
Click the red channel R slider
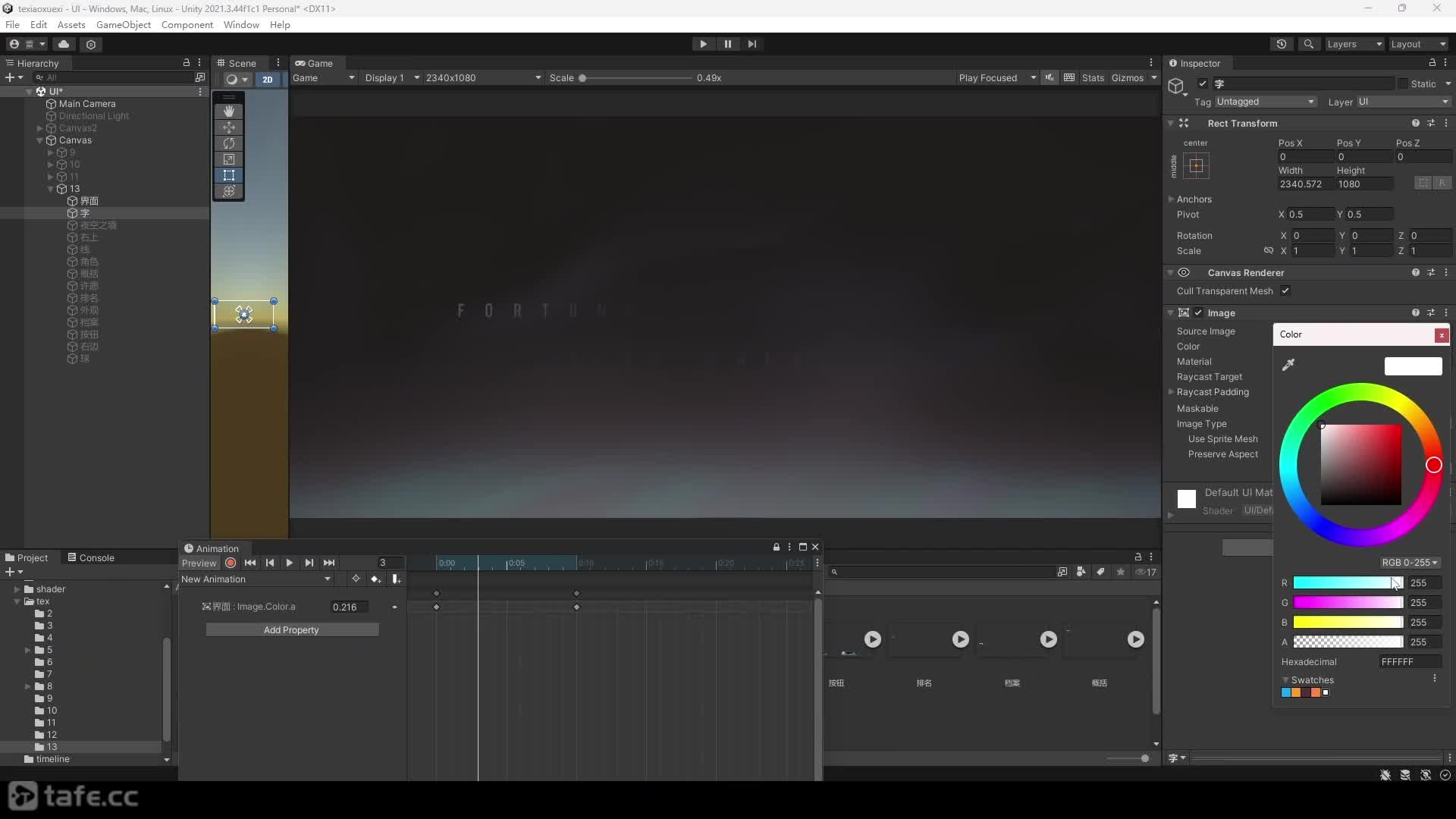[1348, 583]
